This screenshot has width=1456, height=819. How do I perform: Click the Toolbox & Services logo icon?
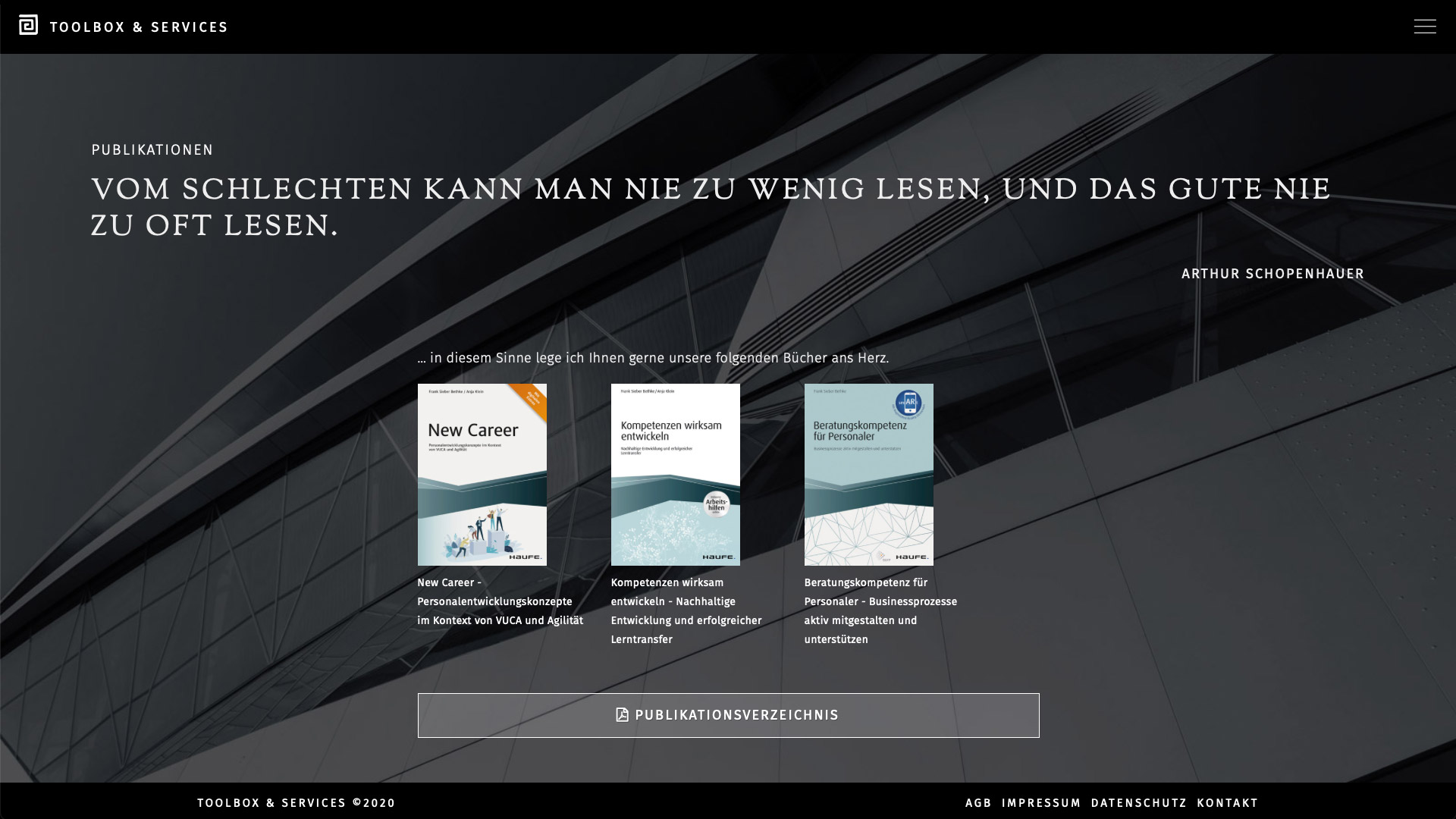tap(28, 25)
